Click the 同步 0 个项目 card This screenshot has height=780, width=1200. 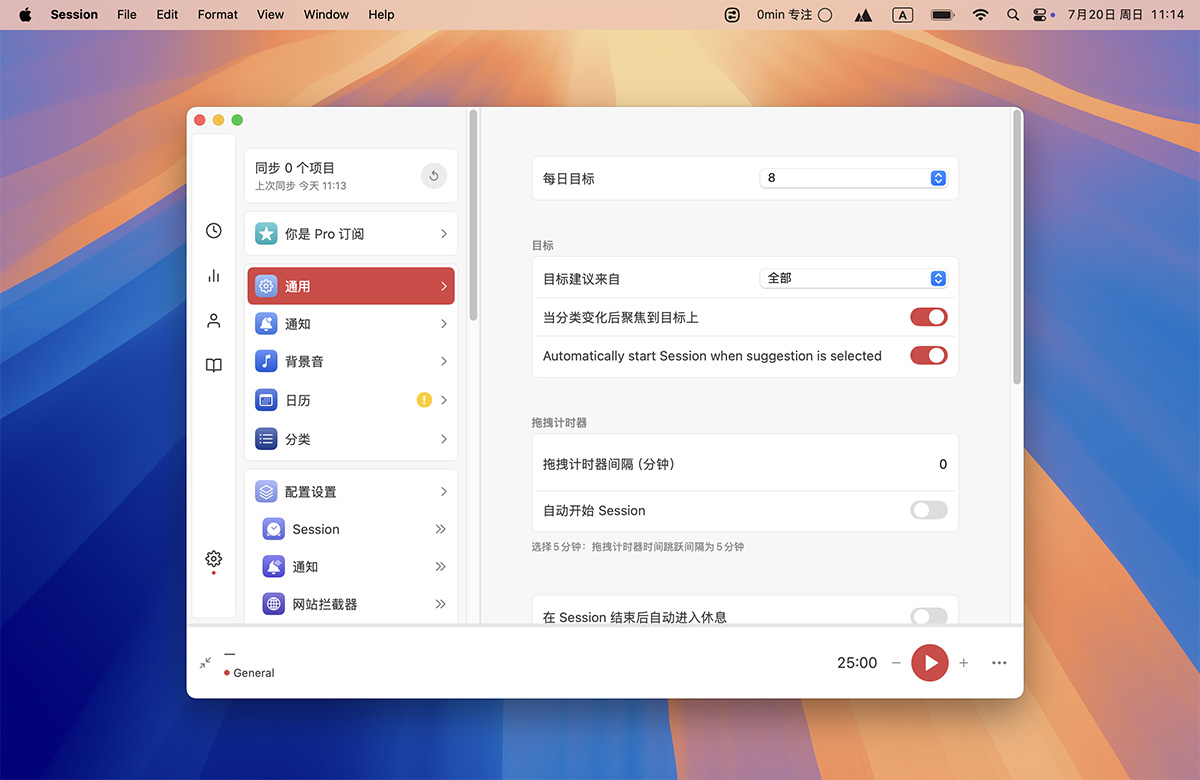[351, 176]
